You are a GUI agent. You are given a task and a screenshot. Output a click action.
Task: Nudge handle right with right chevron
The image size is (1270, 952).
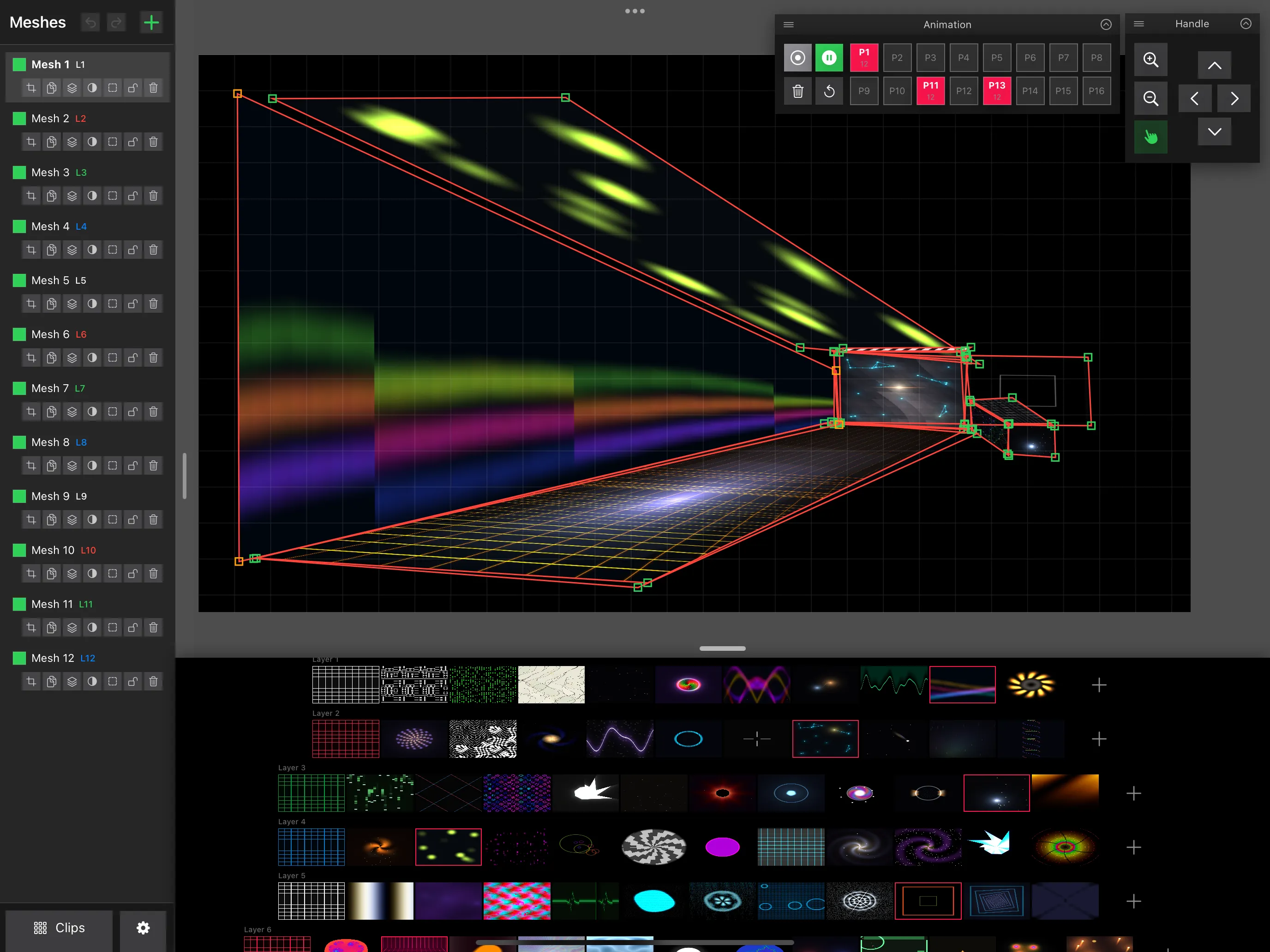tap(1234, 98)
